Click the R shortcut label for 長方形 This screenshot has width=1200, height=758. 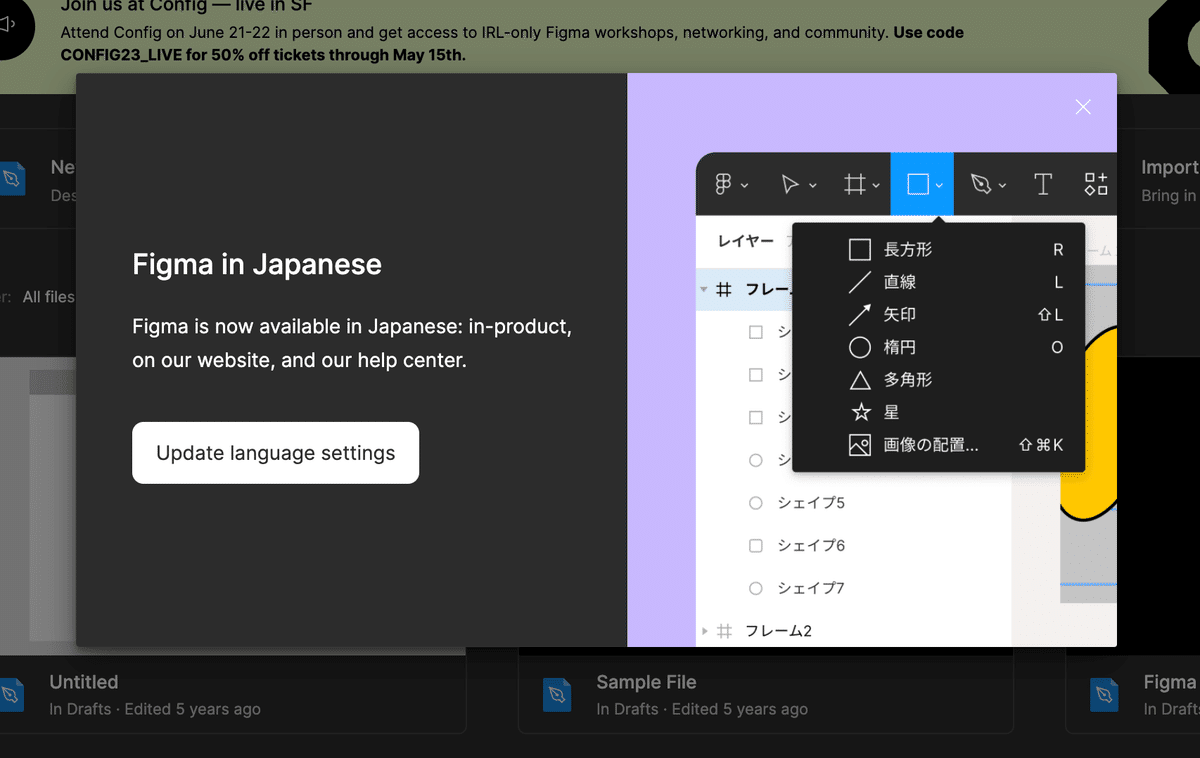pos(1058,250)
